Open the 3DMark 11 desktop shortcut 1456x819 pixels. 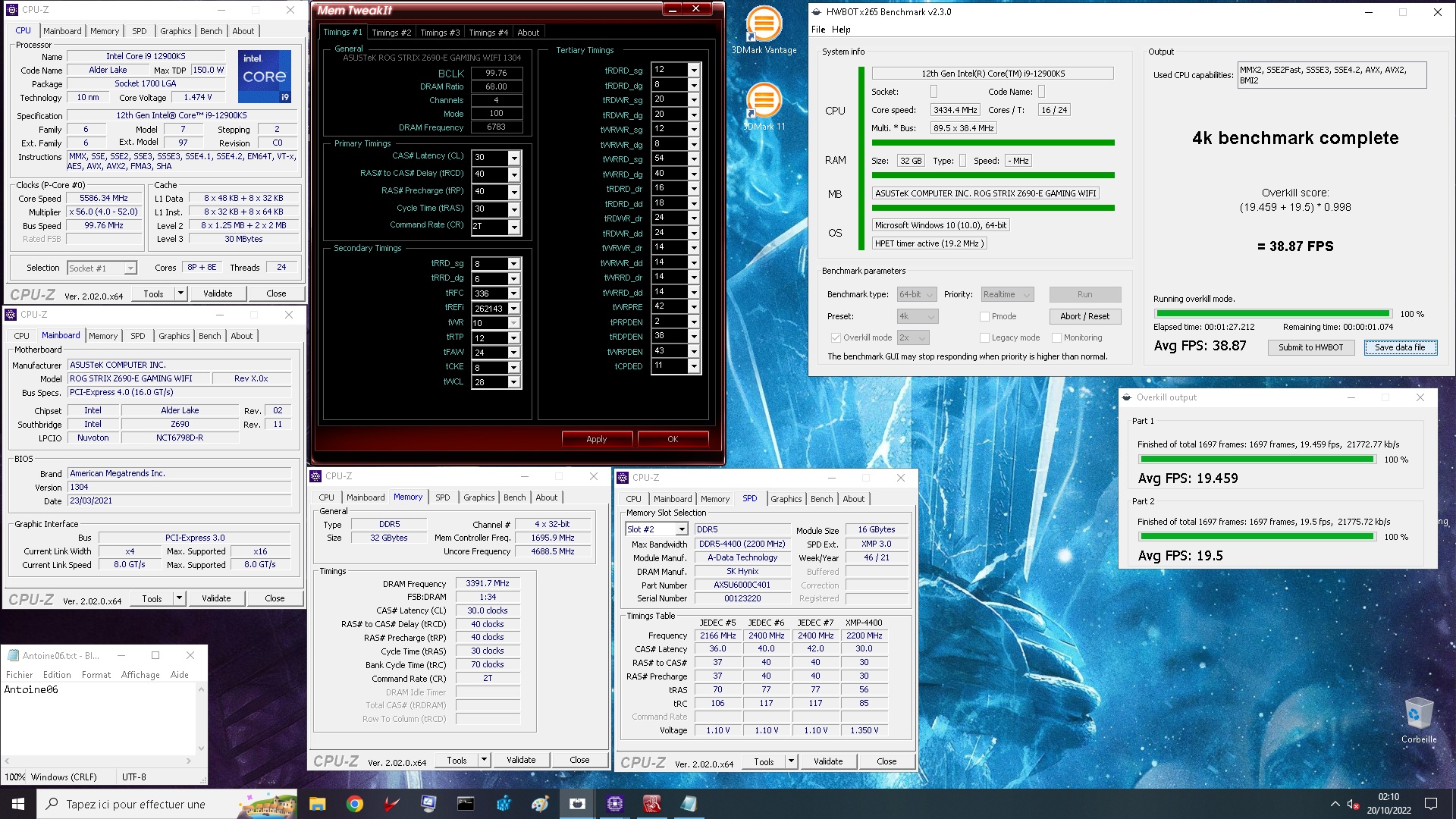(x=764, y=106)
